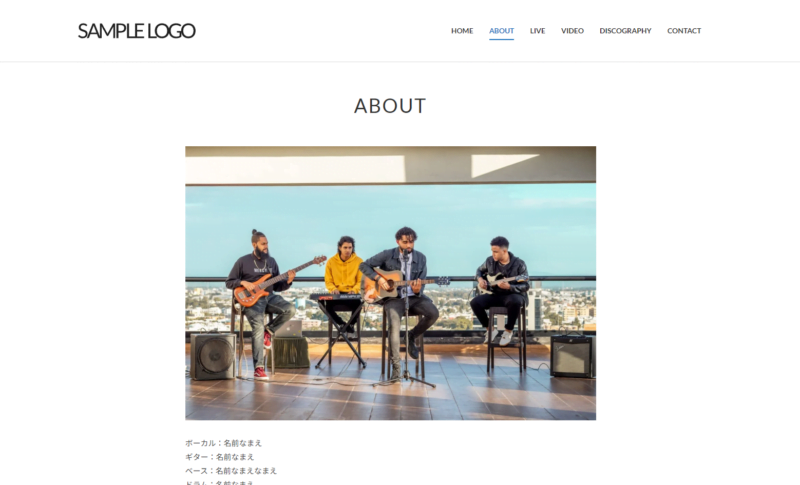Click the large black speaker in photo
800x485 pixels.
[214, 356]
